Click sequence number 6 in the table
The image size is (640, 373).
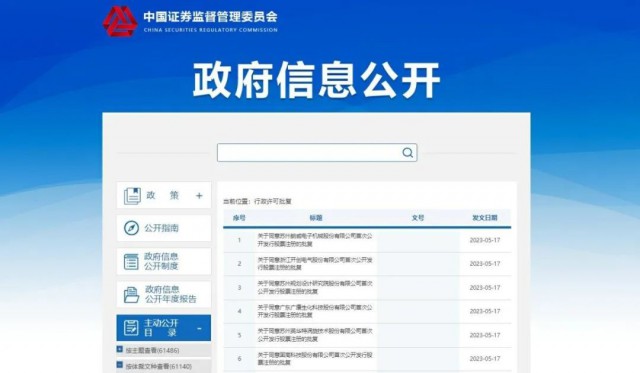point(240,359)
